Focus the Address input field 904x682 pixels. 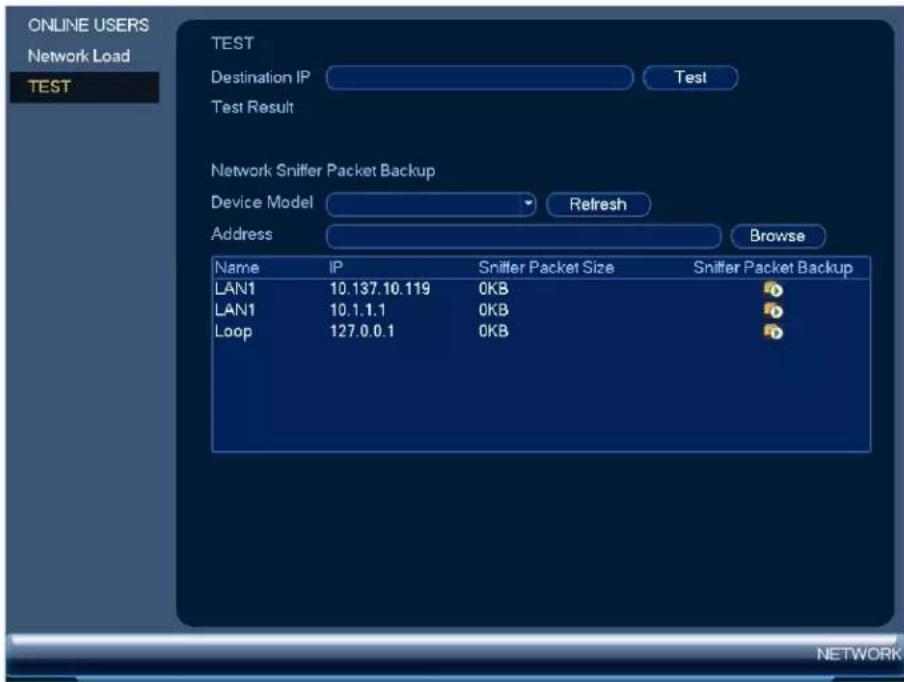pos(523,236)
